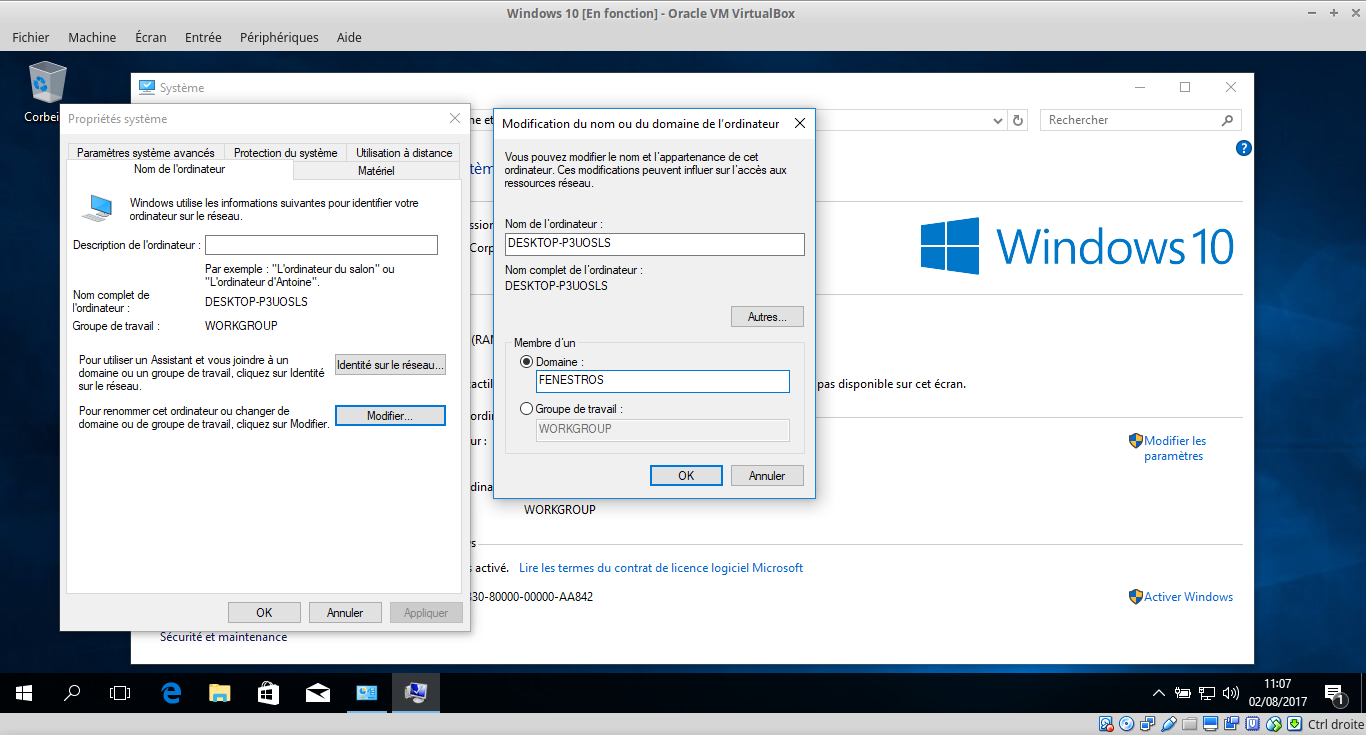This screenshot has height=735, width=1366.
Task: Click Identité sur le réseau... button
Action: (390, 365)
